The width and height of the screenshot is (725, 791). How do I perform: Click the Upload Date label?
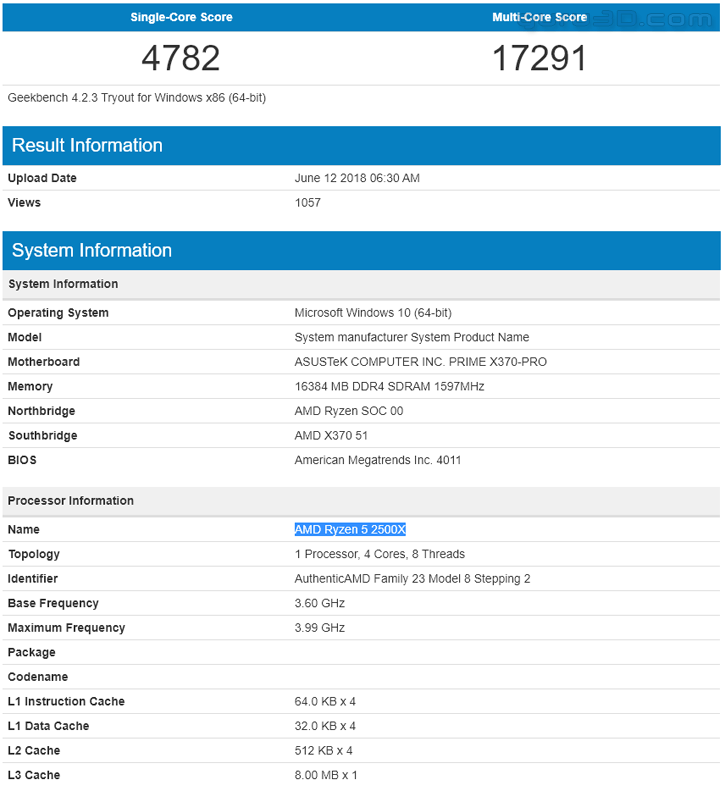pyautogui.click(x=42, y=178)
